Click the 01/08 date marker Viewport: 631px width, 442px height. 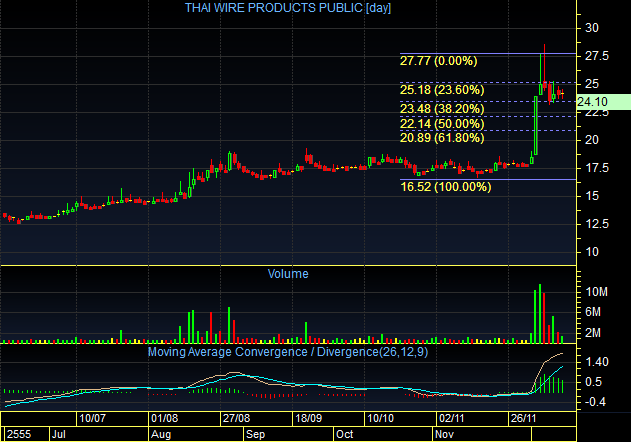click(164, 418)
